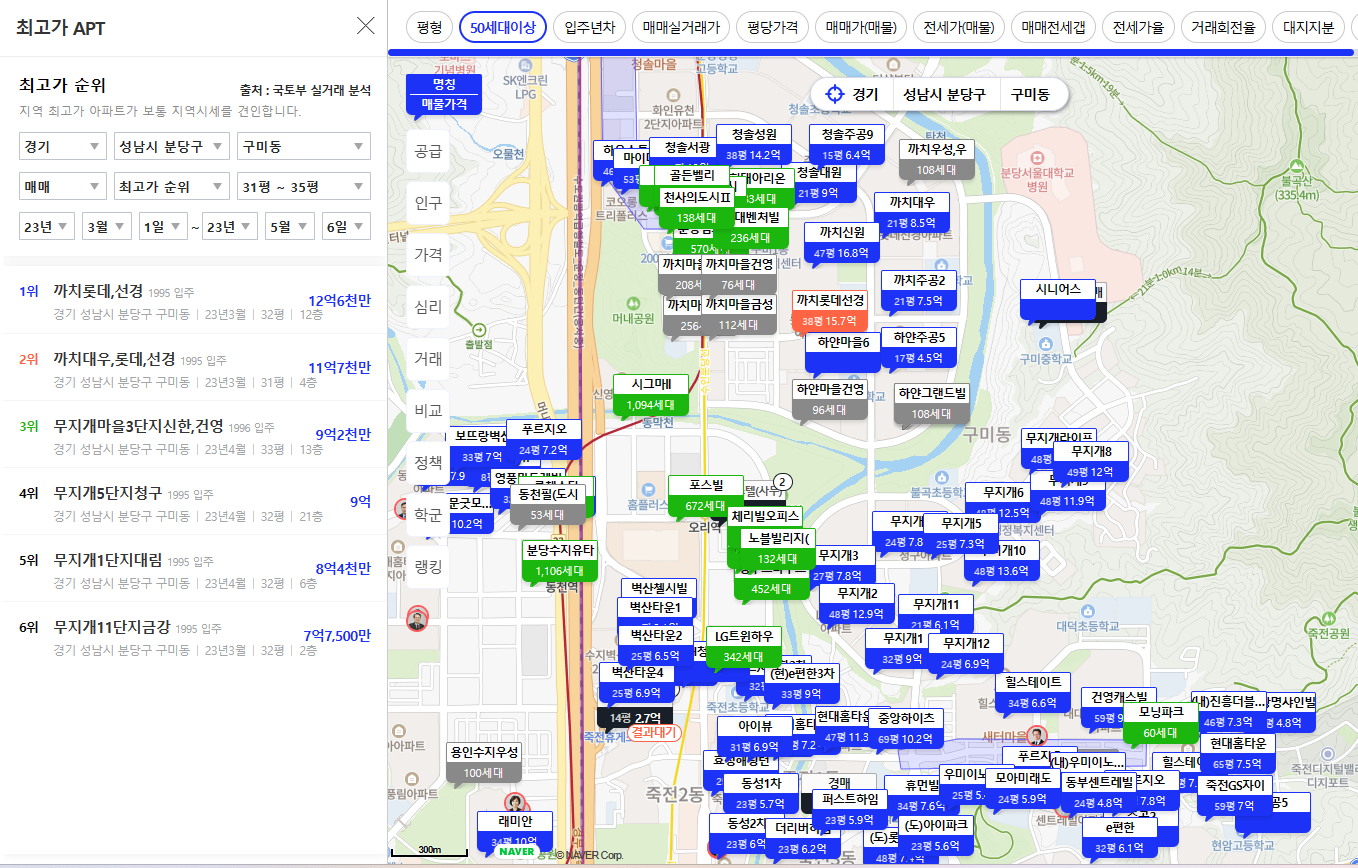Toggle the 매매전세갭 filter chip
The image size is (1358, 868).
tap(1053, 27)
